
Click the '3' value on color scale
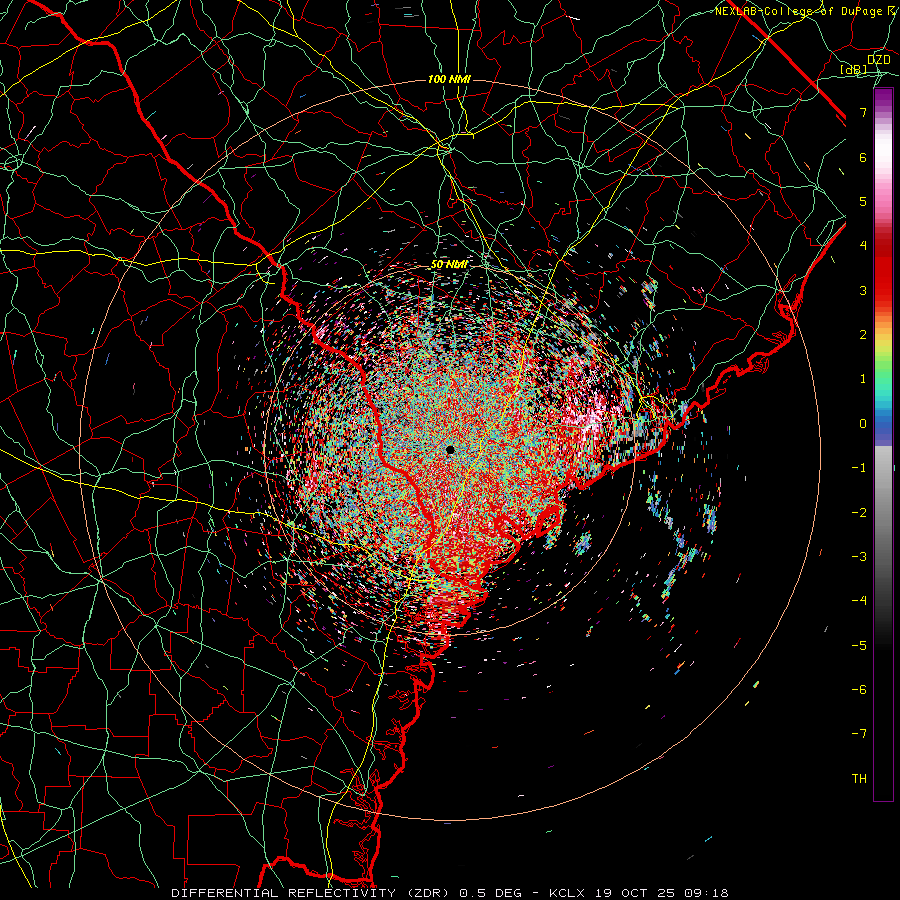point(863,290)
